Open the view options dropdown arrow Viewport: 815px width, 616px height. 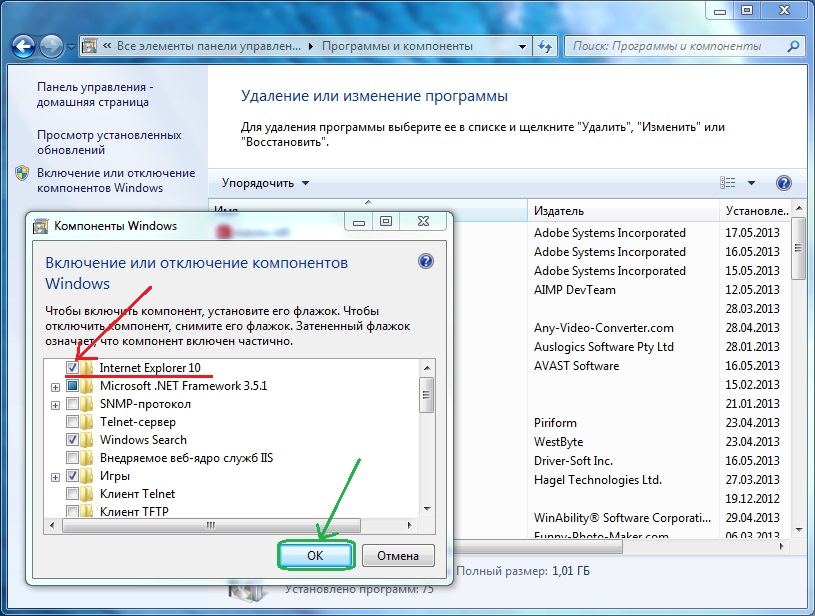[x=751, y=183]
